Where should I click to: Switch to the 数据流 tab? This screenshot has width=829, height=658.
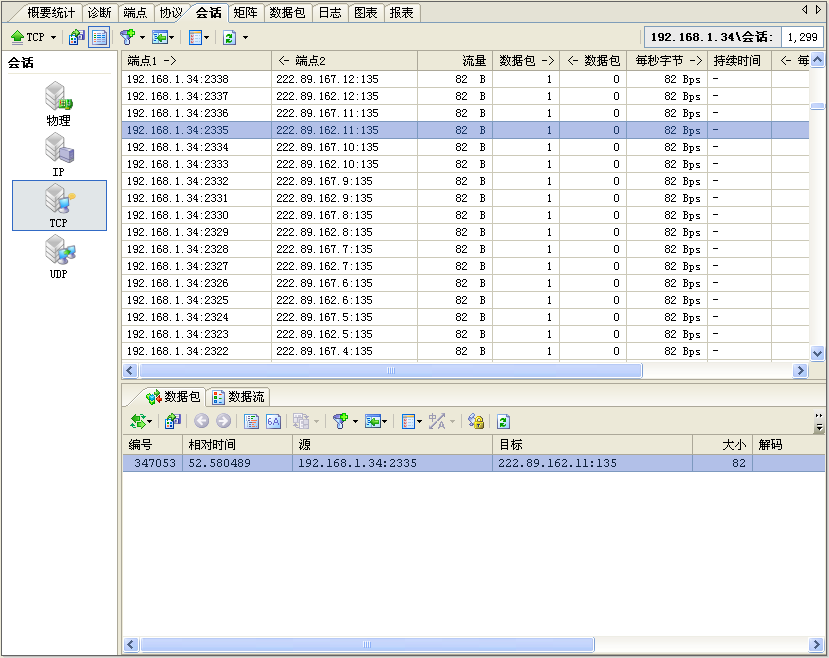pyautogui.click(x=239, y=397)
